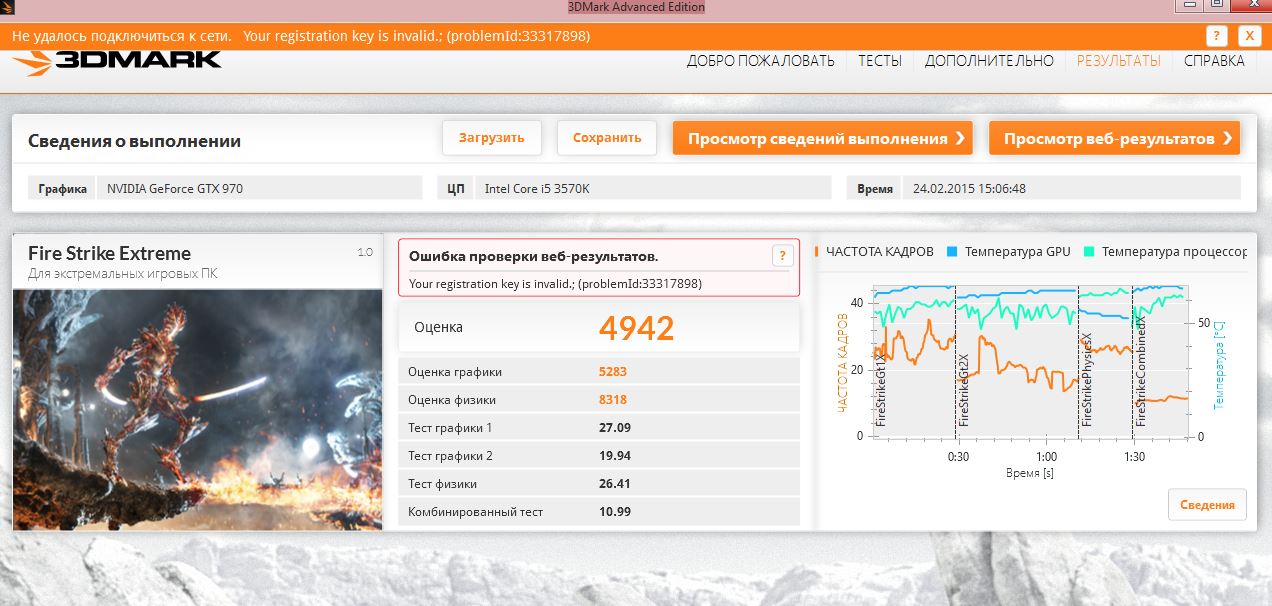
Task: Click the Оценка физики value 8318
Action: point(613,400)
